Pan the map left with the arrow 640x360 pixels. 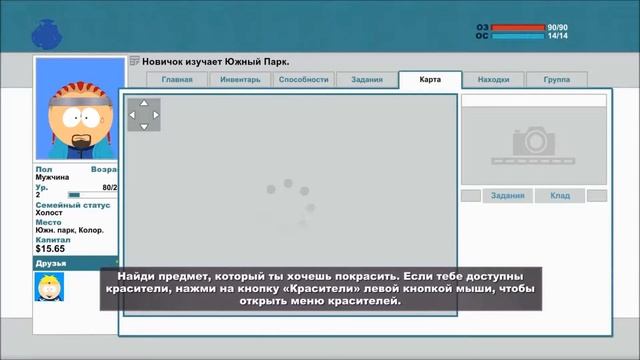[132, 115]
